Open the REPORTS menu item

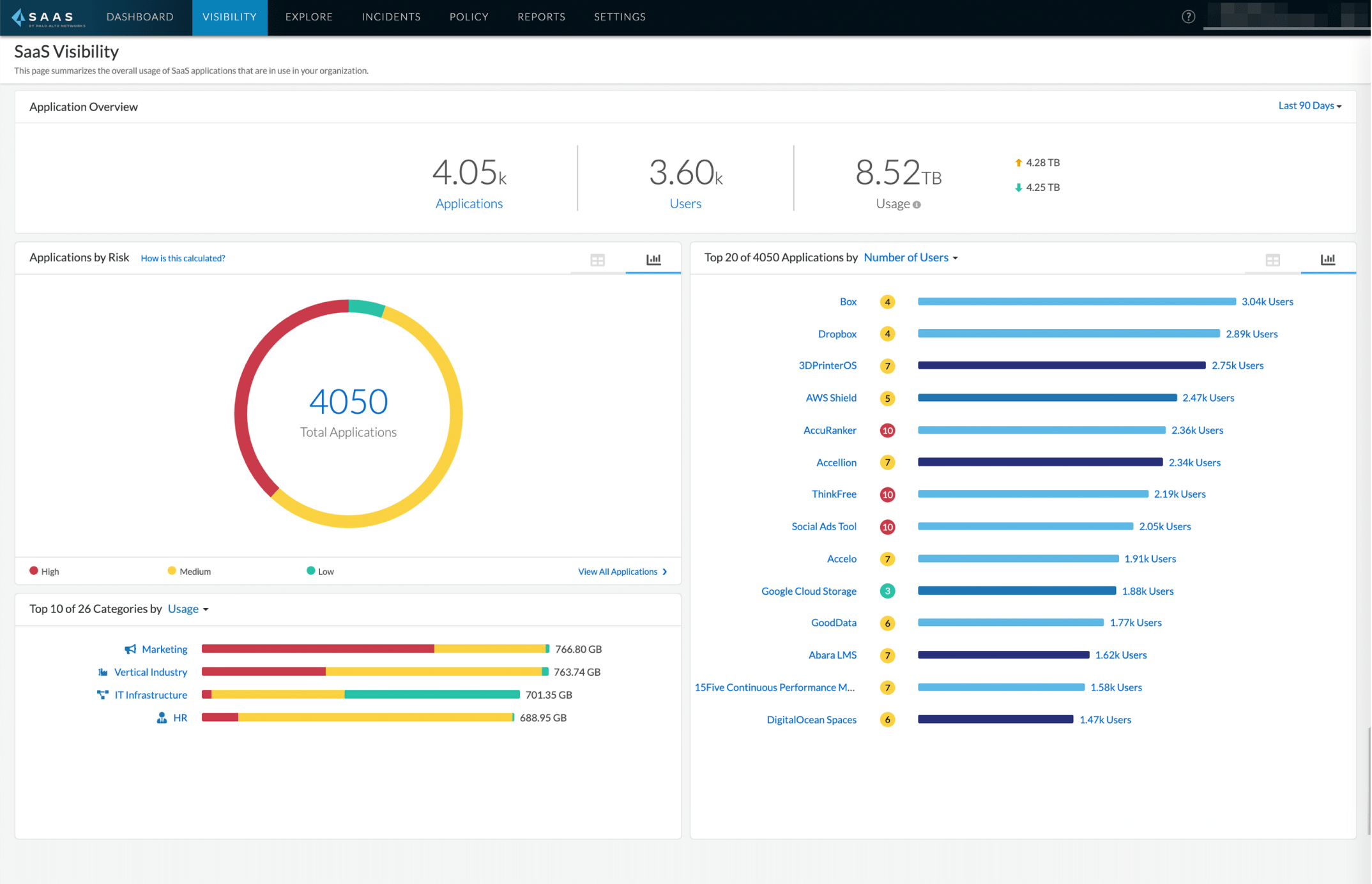tap(541, 17)
